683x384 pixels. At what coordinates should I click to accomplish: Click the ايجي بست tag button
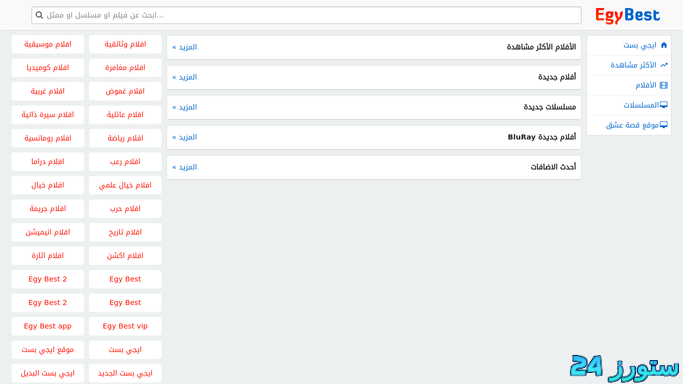[125, 350]
